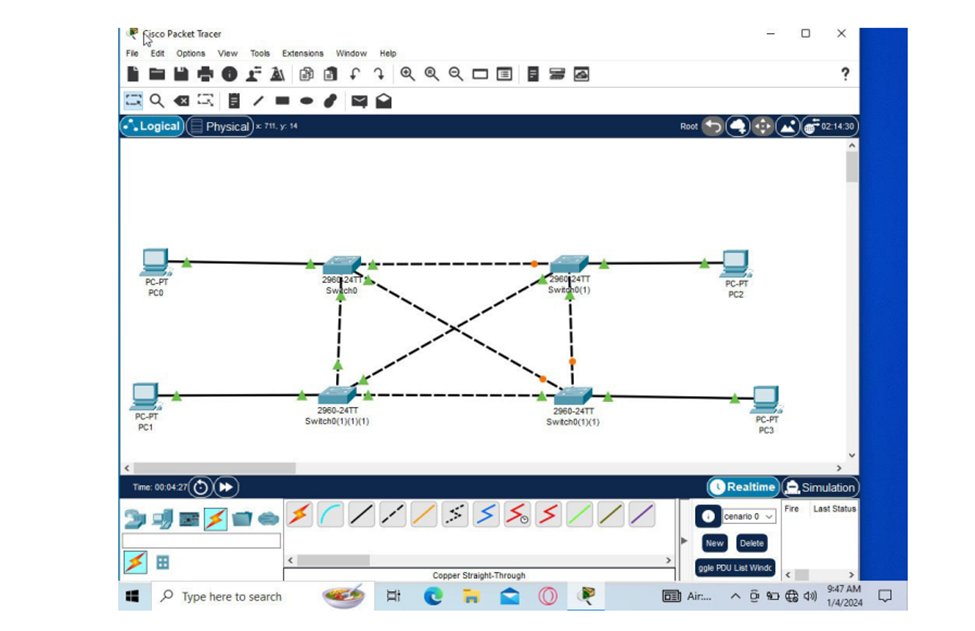Viewport: 975px width, 631px height.
Task: Click the workspace horizontal scrollbar thumb
Action: pyautogui.click(x=215, y=467)
